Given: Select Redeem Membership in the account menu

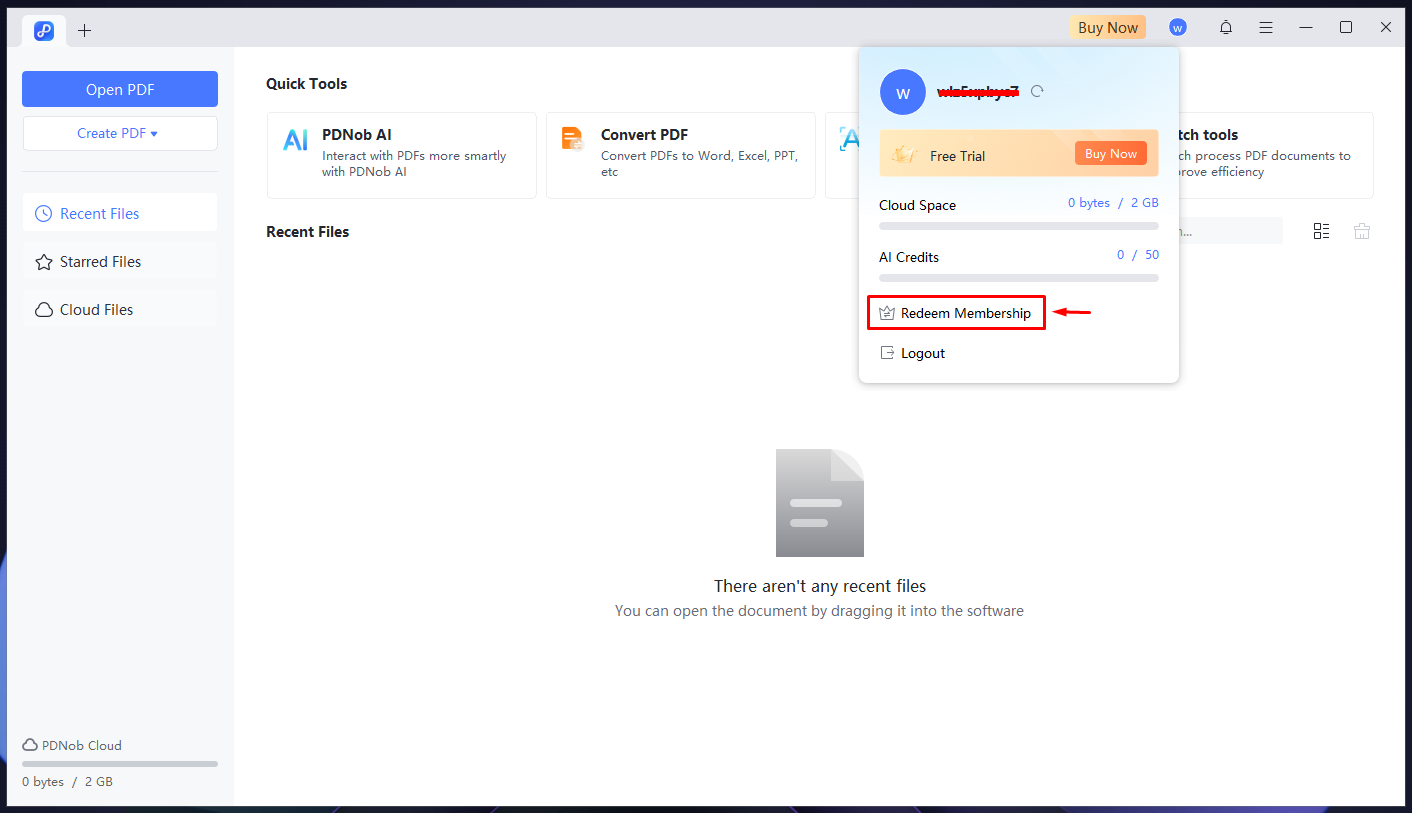Looking at the screenshot, I should click(x=956, y=313).
